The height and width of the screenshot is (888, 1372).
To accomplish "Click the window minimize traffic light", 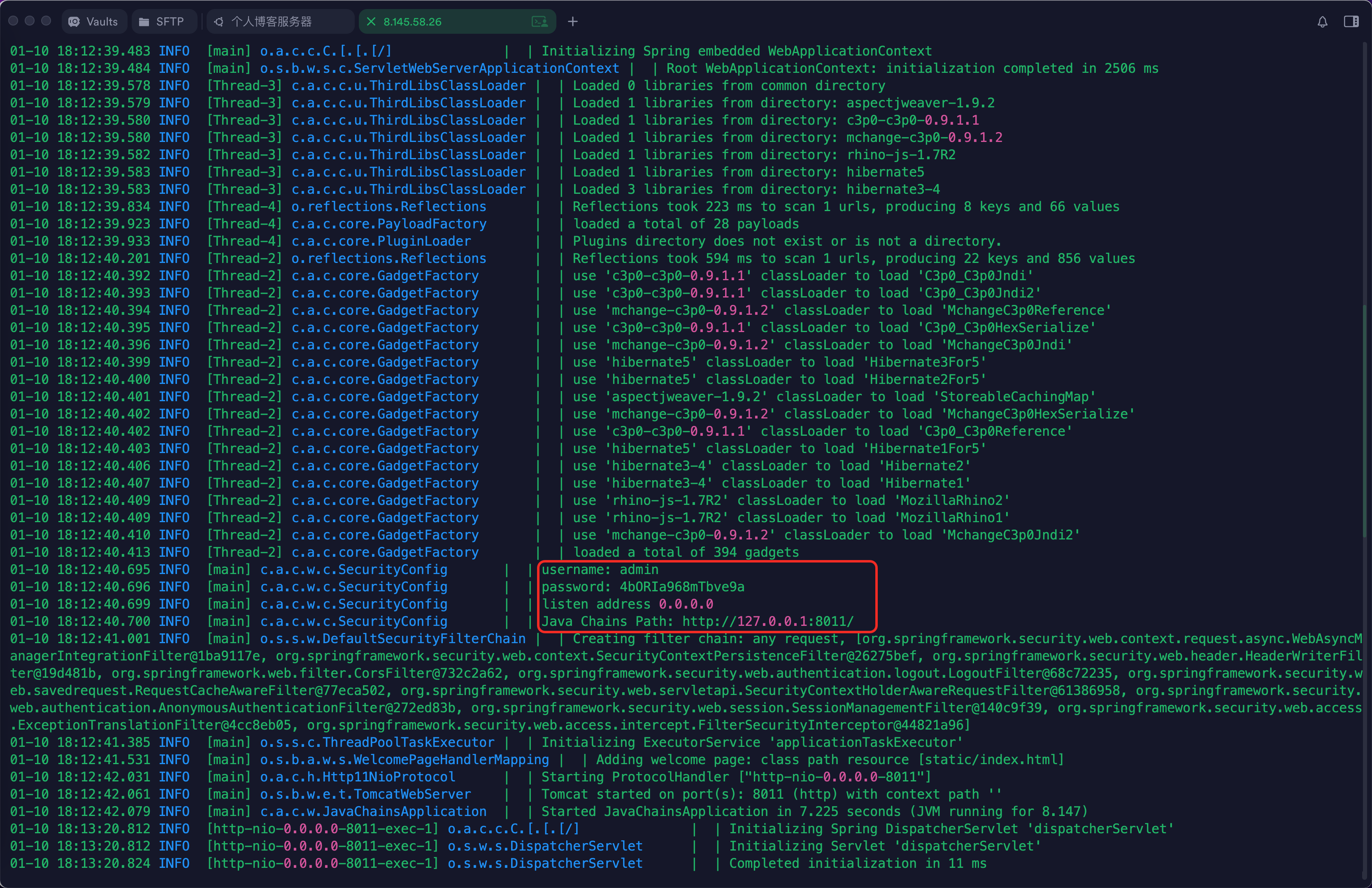I will 29,21.
